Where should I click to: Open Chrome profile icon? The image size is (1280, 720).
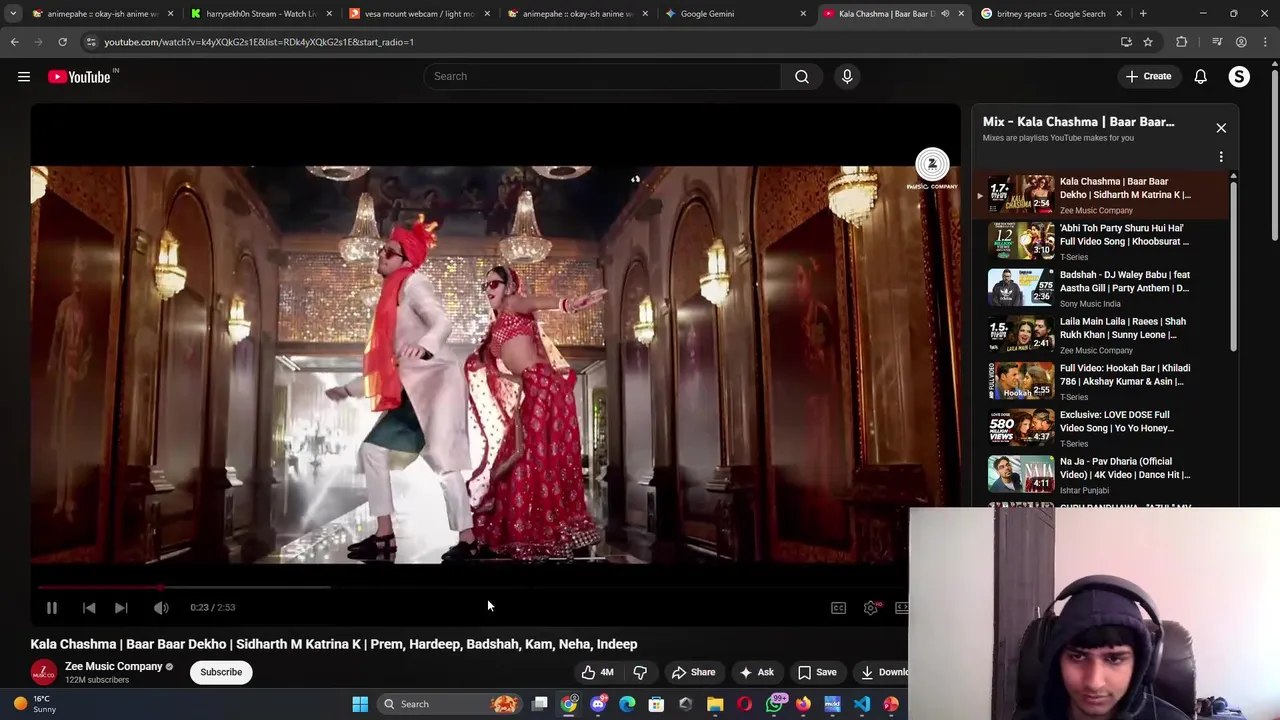[x=1241, y=42]
